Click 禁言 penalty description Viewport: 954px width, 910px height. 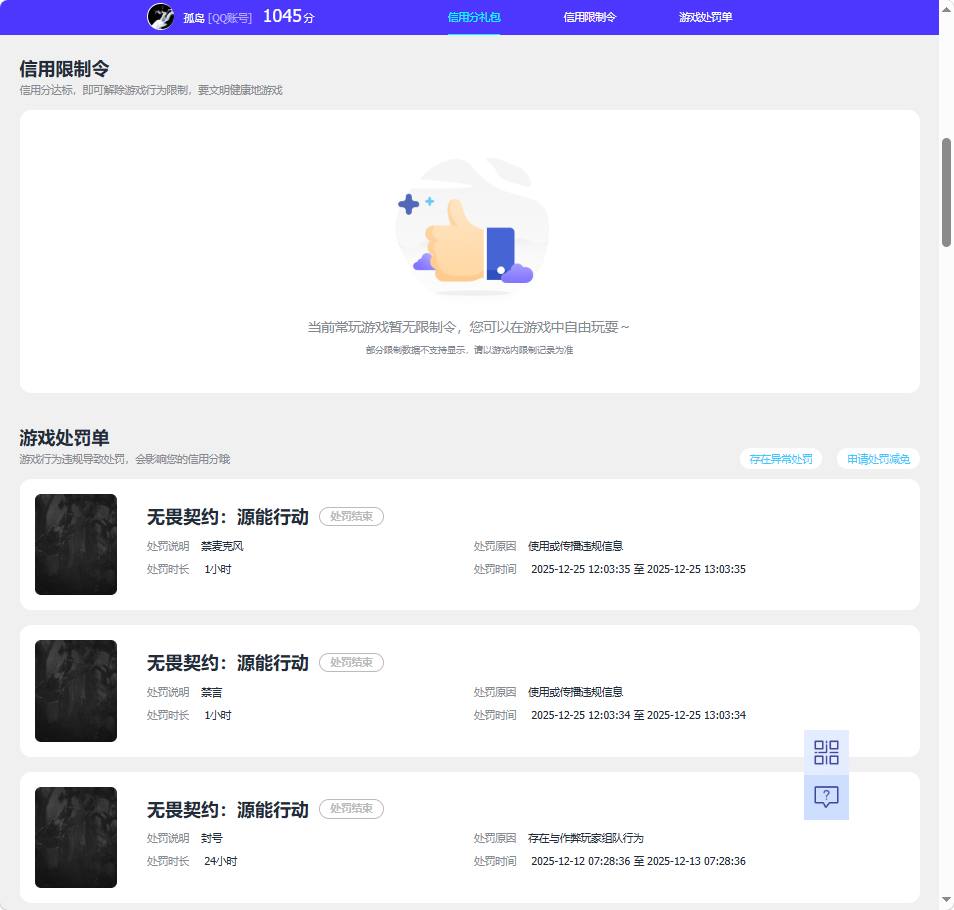[x=212, y=692]
